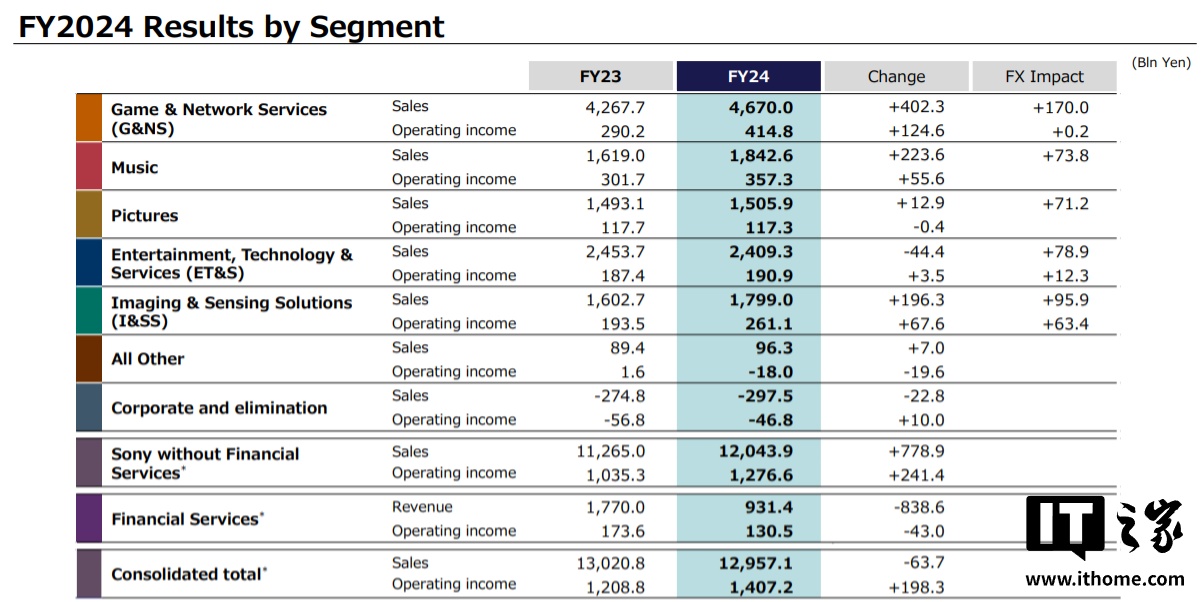1203x602 pixels.
Task: Click the FX Impact column header
Action: tap(1044, 76)
